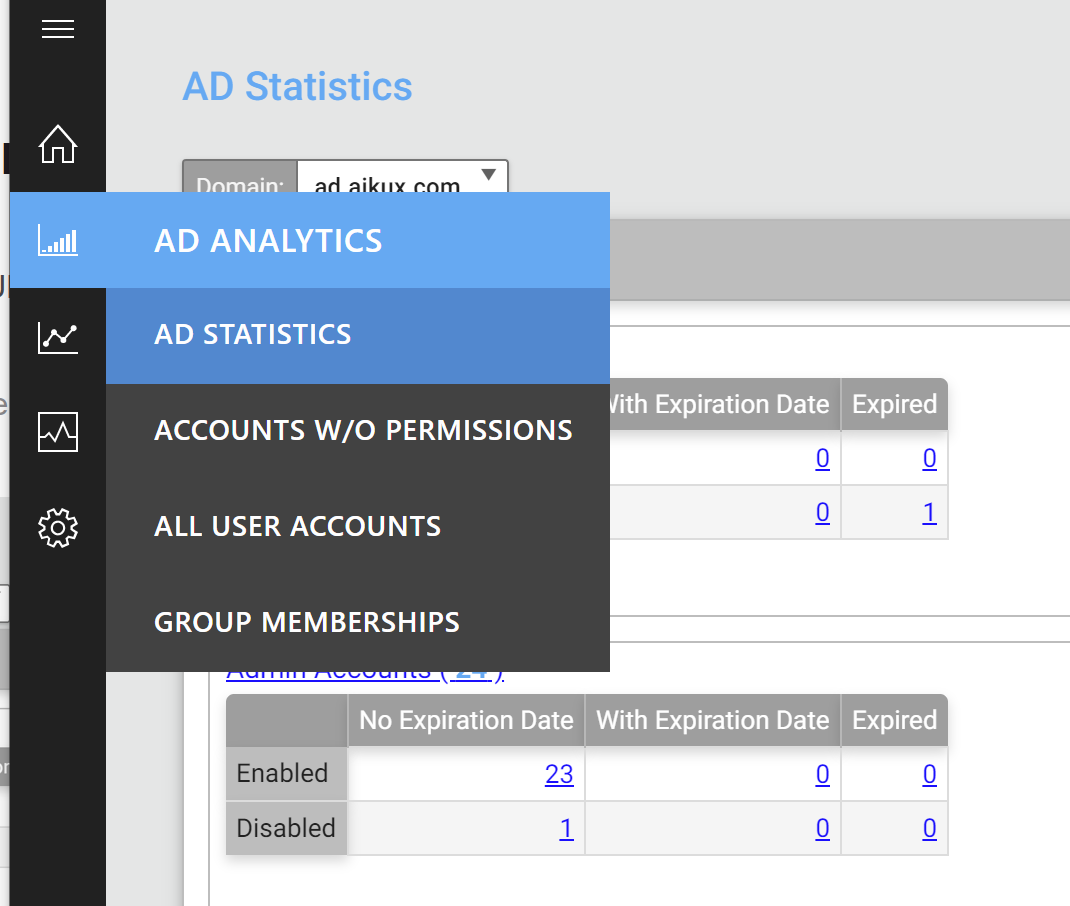Open the Expired count 1 link in upper table
The height and width of the screenshot is (906, 1070).
click(x=929, y=512)
